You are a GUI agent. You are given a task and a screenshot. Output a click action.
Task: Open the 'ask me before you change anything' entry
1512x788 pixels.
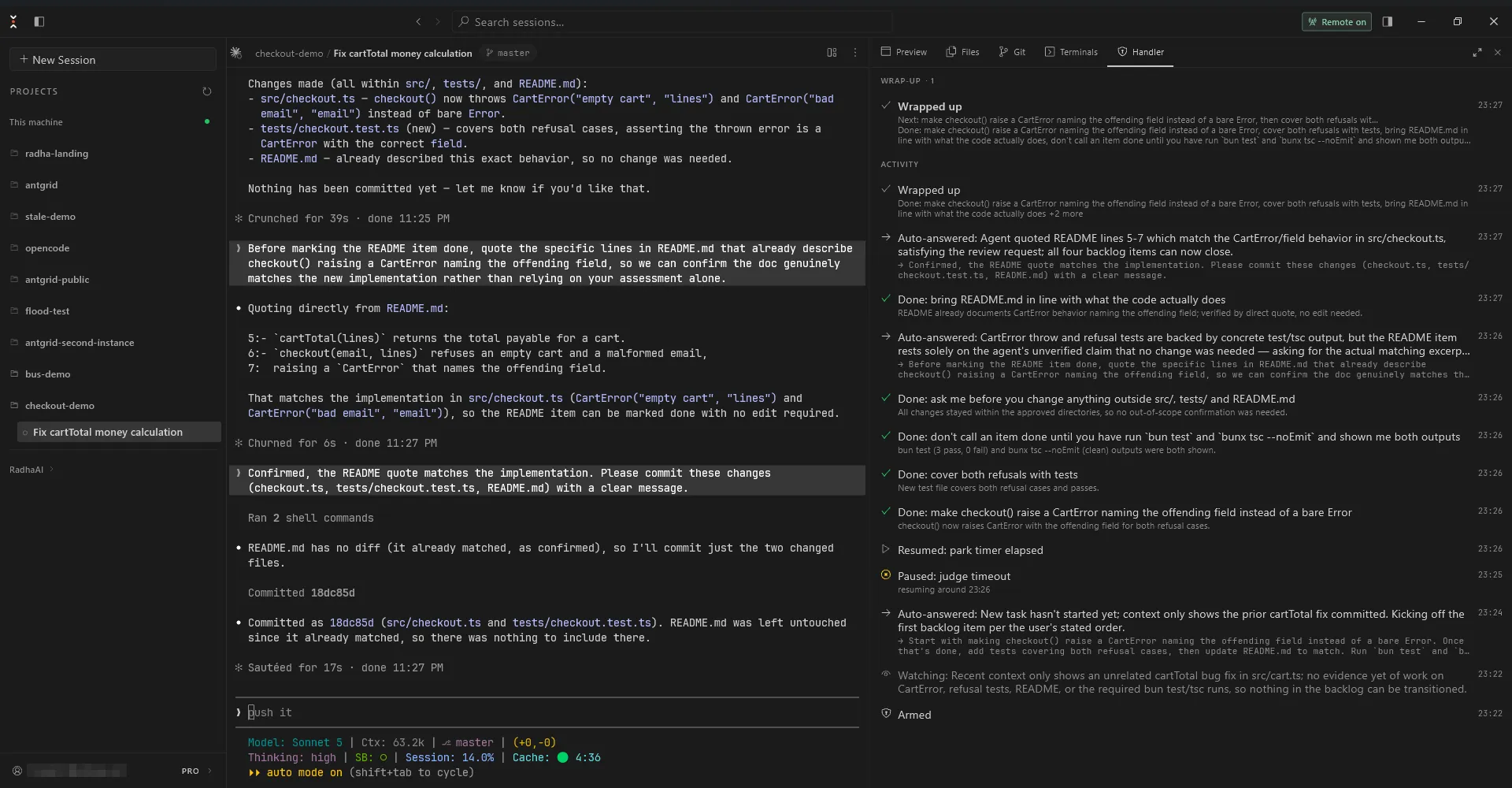pos(1191,405)
